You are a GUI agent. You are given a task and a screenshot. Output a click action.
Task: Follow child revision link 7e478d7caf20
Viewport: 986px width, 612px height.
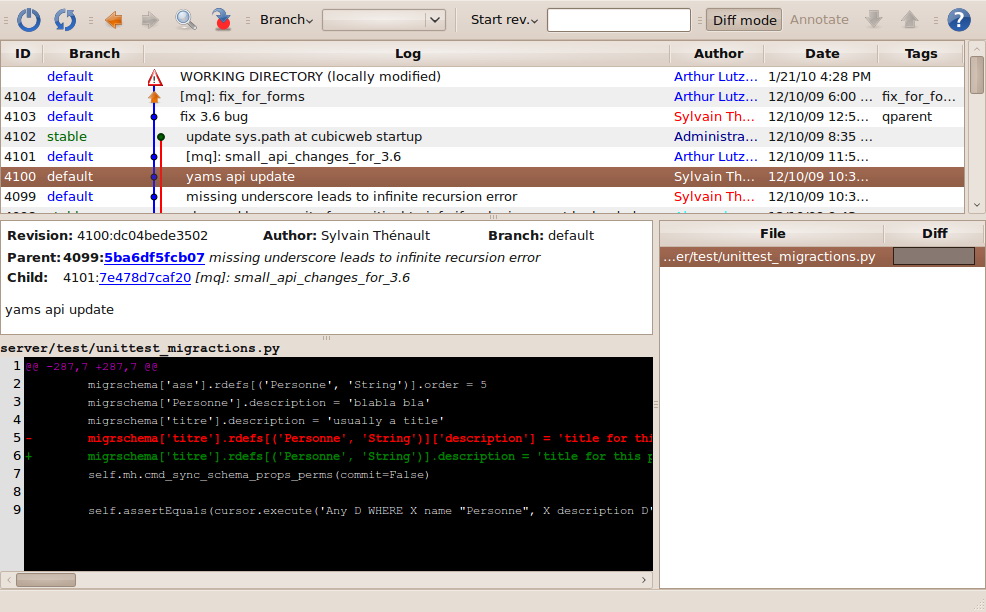[x=146, y=277]
